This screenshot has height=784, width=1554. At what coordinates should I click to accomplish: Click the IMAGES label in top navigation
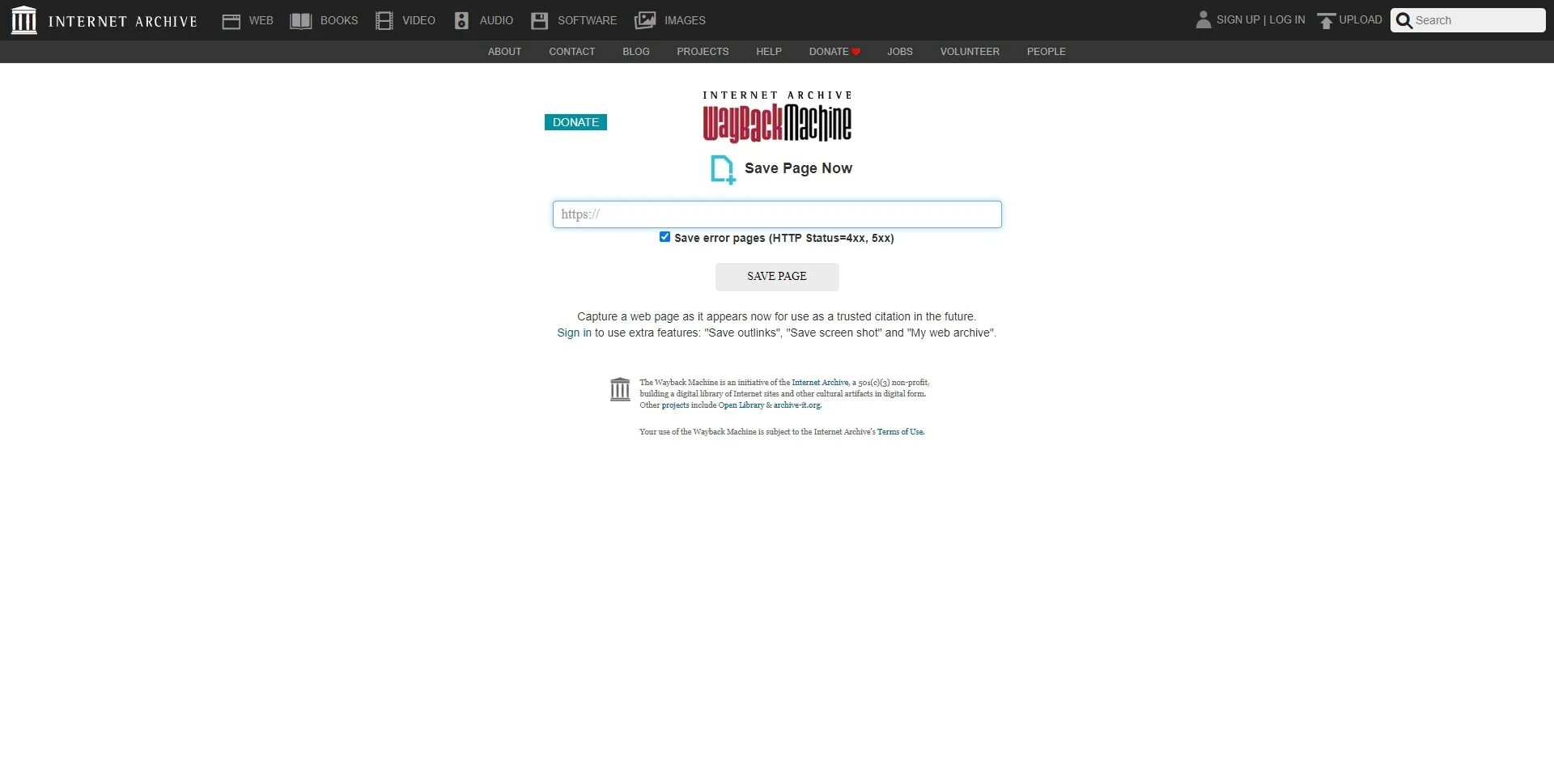(x=685, y=20)
